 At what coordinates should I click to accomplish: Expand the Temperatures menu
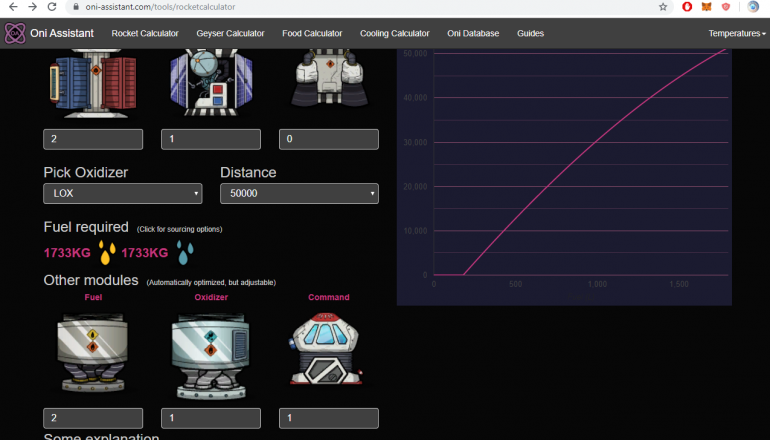tap(737, 33)
